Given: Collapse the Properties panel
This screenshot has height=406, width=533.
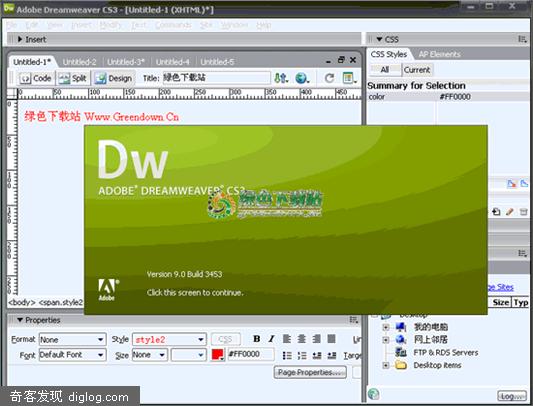Looking at the screenshot, I should click(20, 320).
